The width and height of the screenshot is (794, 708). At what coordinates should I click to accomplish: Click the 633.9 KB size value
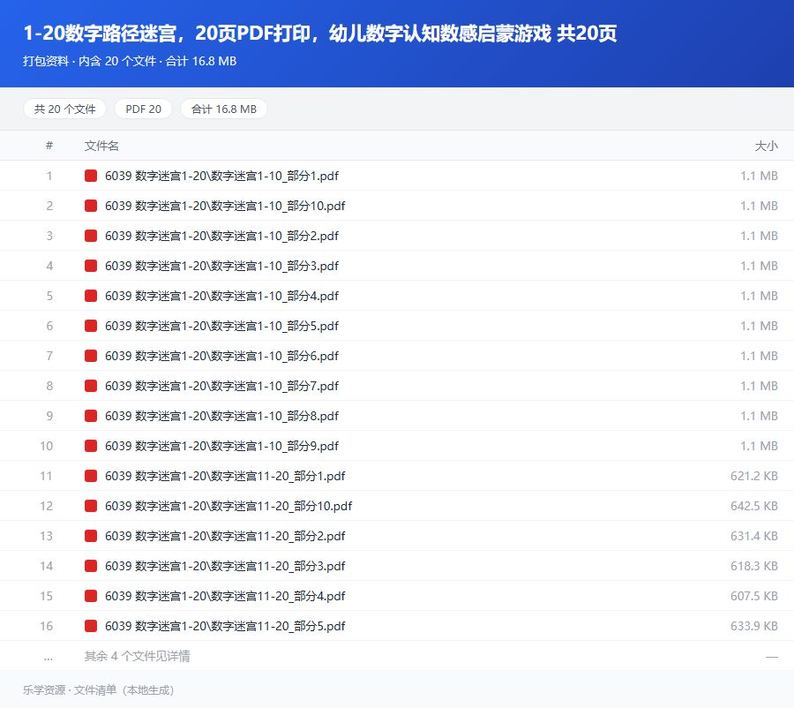[x=754, y=625]
